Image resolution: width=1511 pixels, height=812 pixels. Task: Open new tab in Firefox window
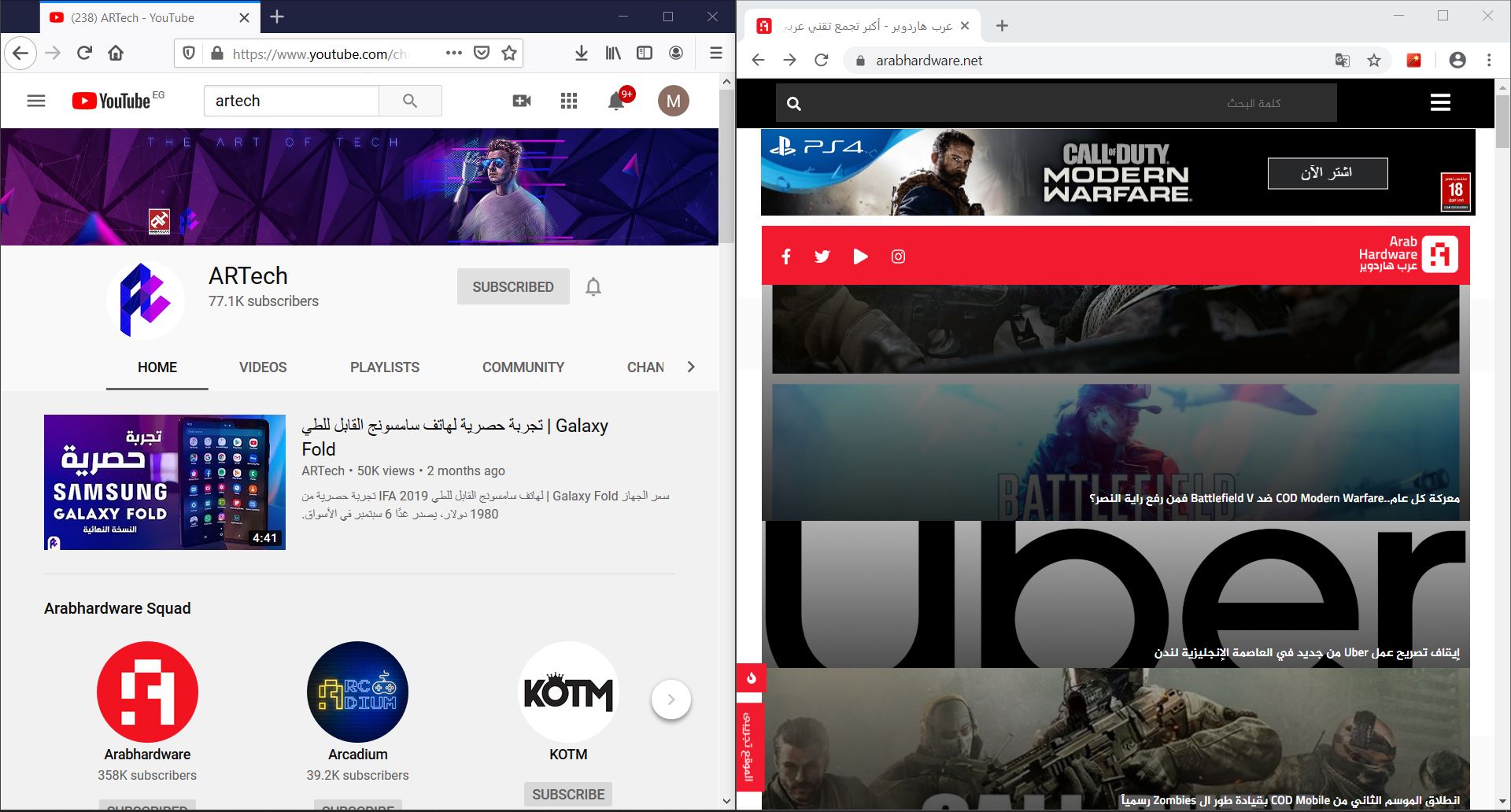[x=277, y=17]
